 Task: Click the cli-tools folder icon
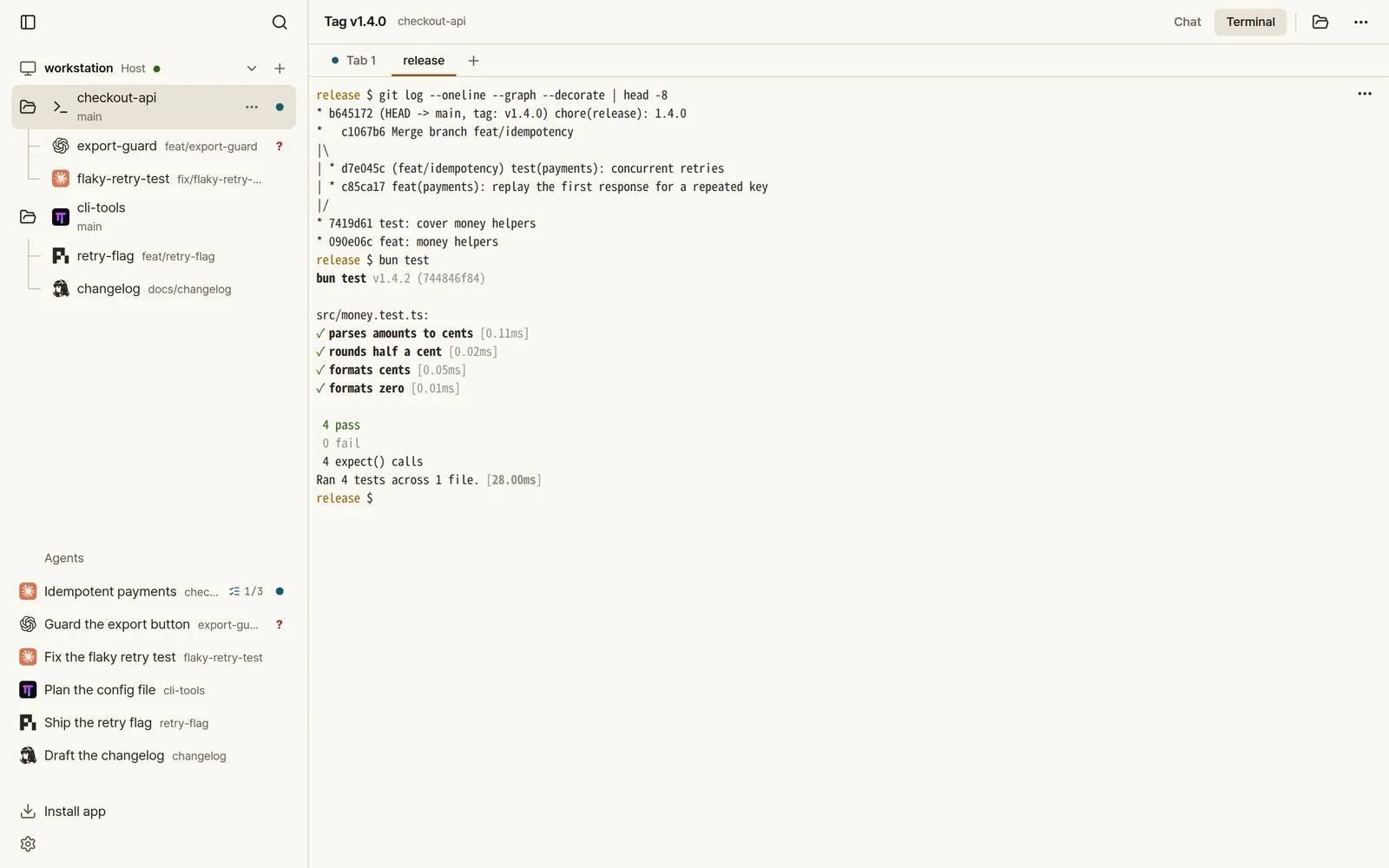28,217
